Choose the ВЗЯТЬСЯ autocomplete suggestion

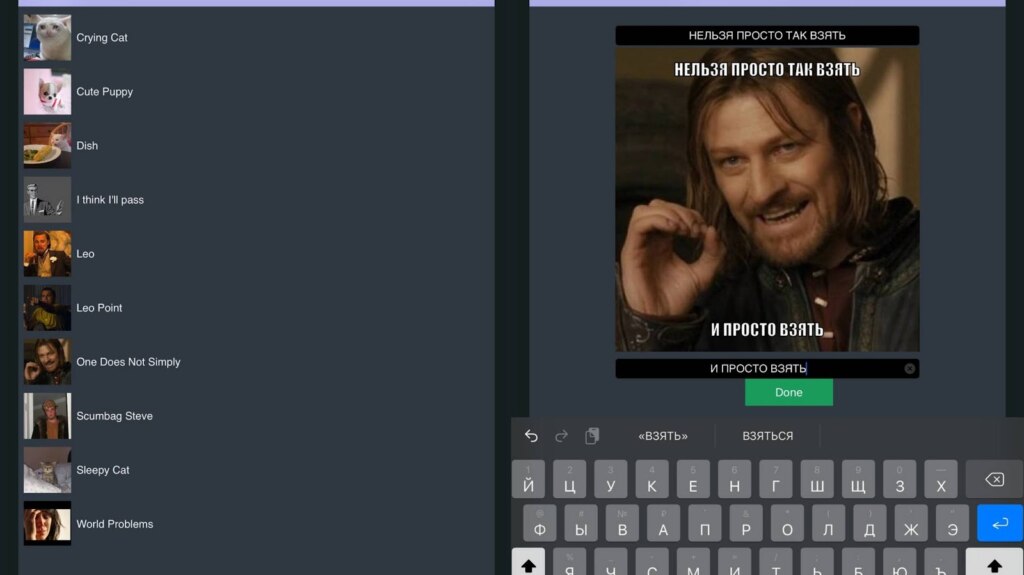(768, 436)
